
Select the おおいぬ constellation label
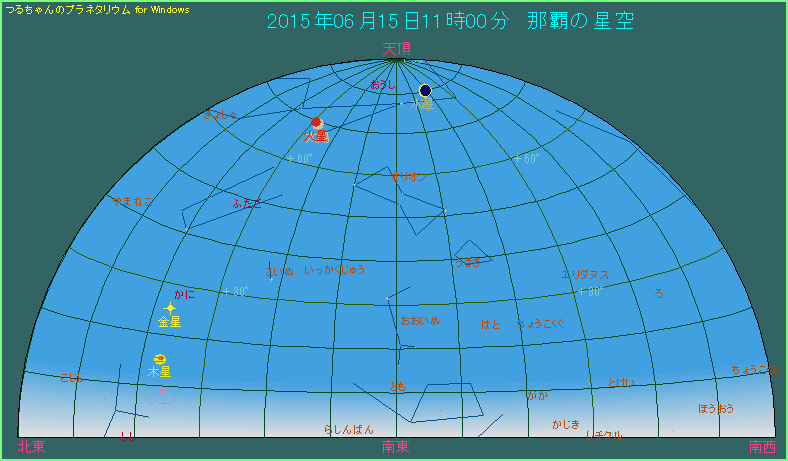pos(419,321)
